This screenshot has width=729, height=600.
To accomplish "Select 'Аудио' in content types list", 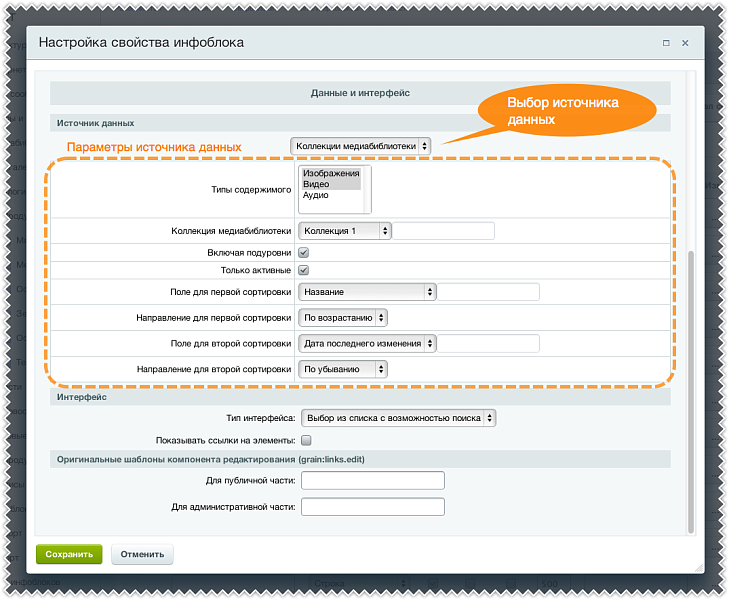I will click(x=317, y=195).
